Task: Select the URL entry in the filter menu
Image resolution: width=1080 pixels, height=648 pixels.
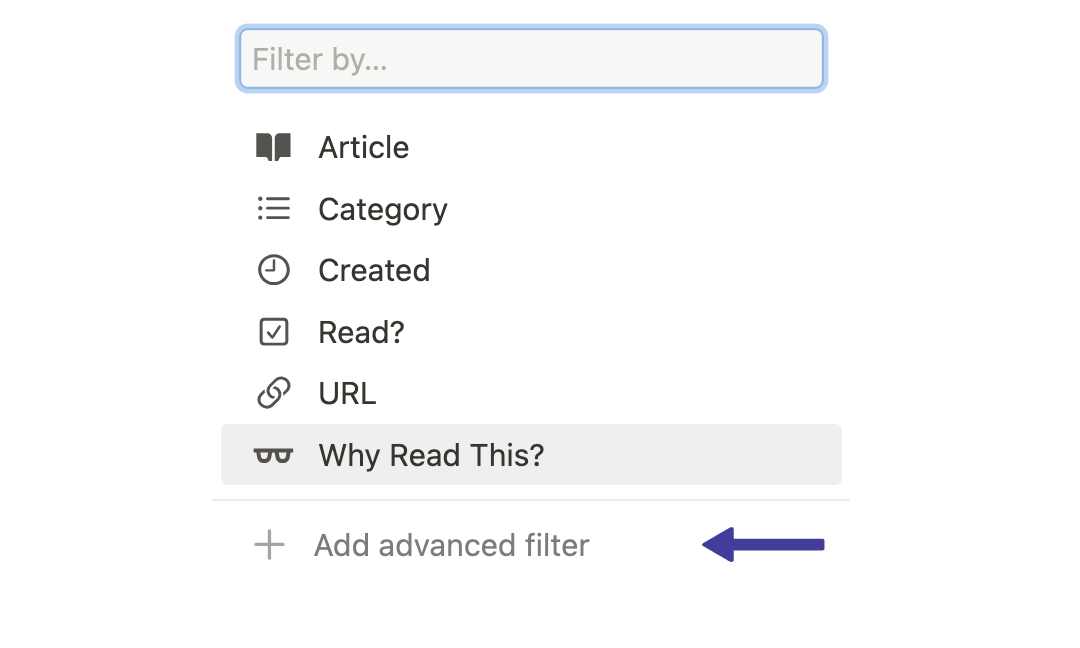Action: pyautogui.click(x=346, y=392)
